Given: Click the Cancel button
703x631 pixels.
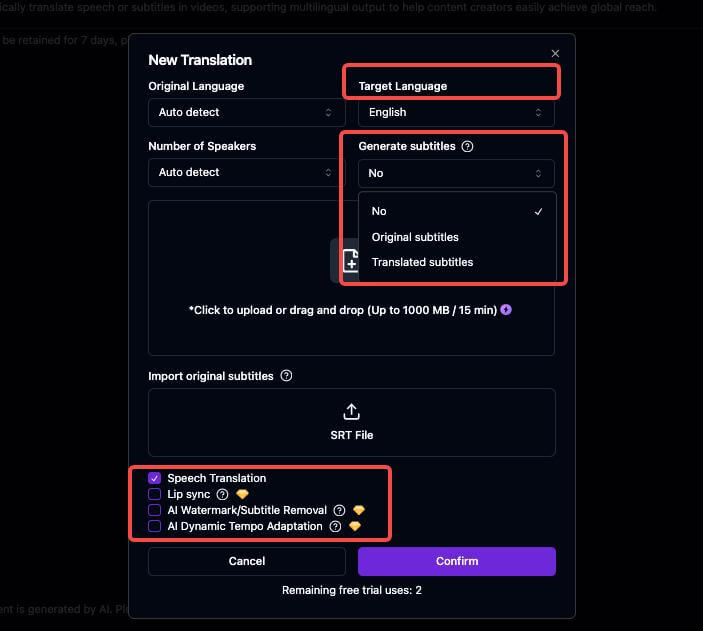Looking at the screenshot, I should 247,561.
